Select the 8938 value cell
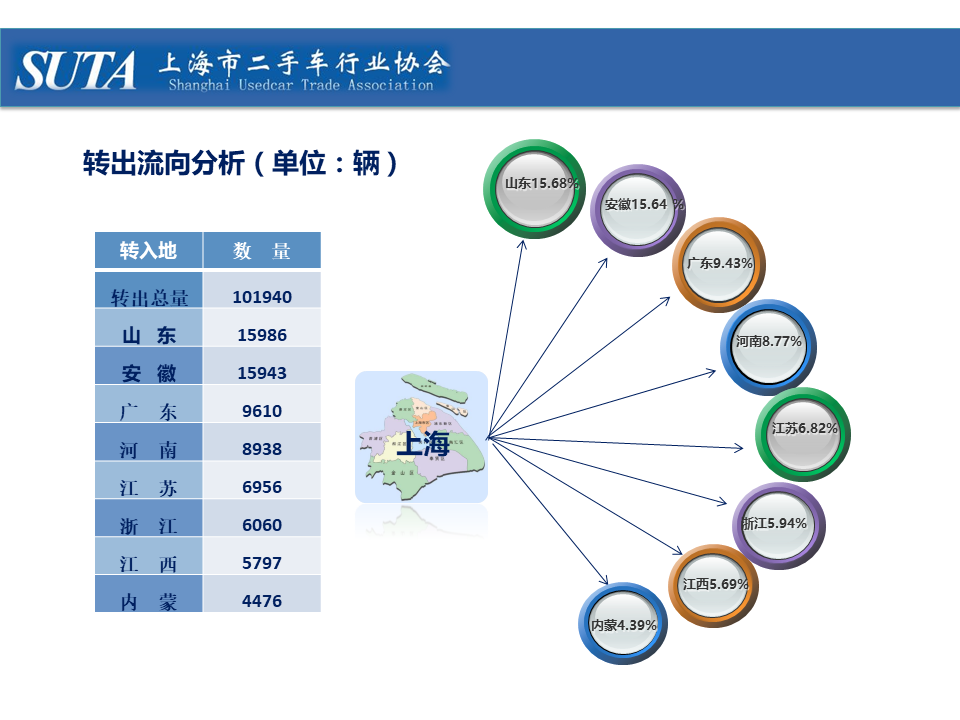960x720 pixels. [x=262, y=449]
